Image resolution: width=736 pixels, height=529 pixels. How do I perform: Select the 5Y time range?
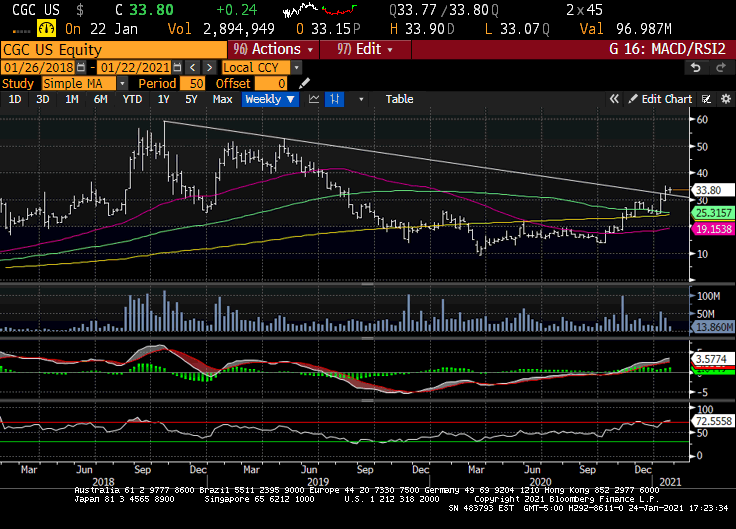pyautogui.click(x=191, y=99)
